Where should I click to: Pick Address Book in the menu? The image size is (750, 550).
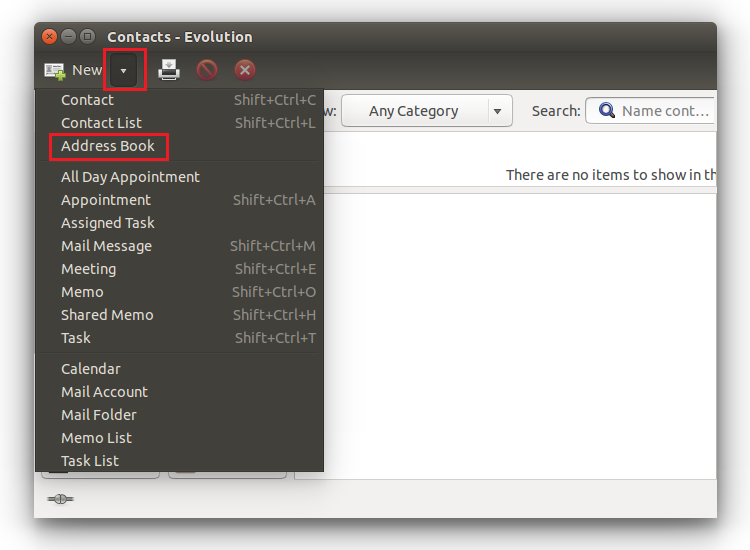[179, 146]
